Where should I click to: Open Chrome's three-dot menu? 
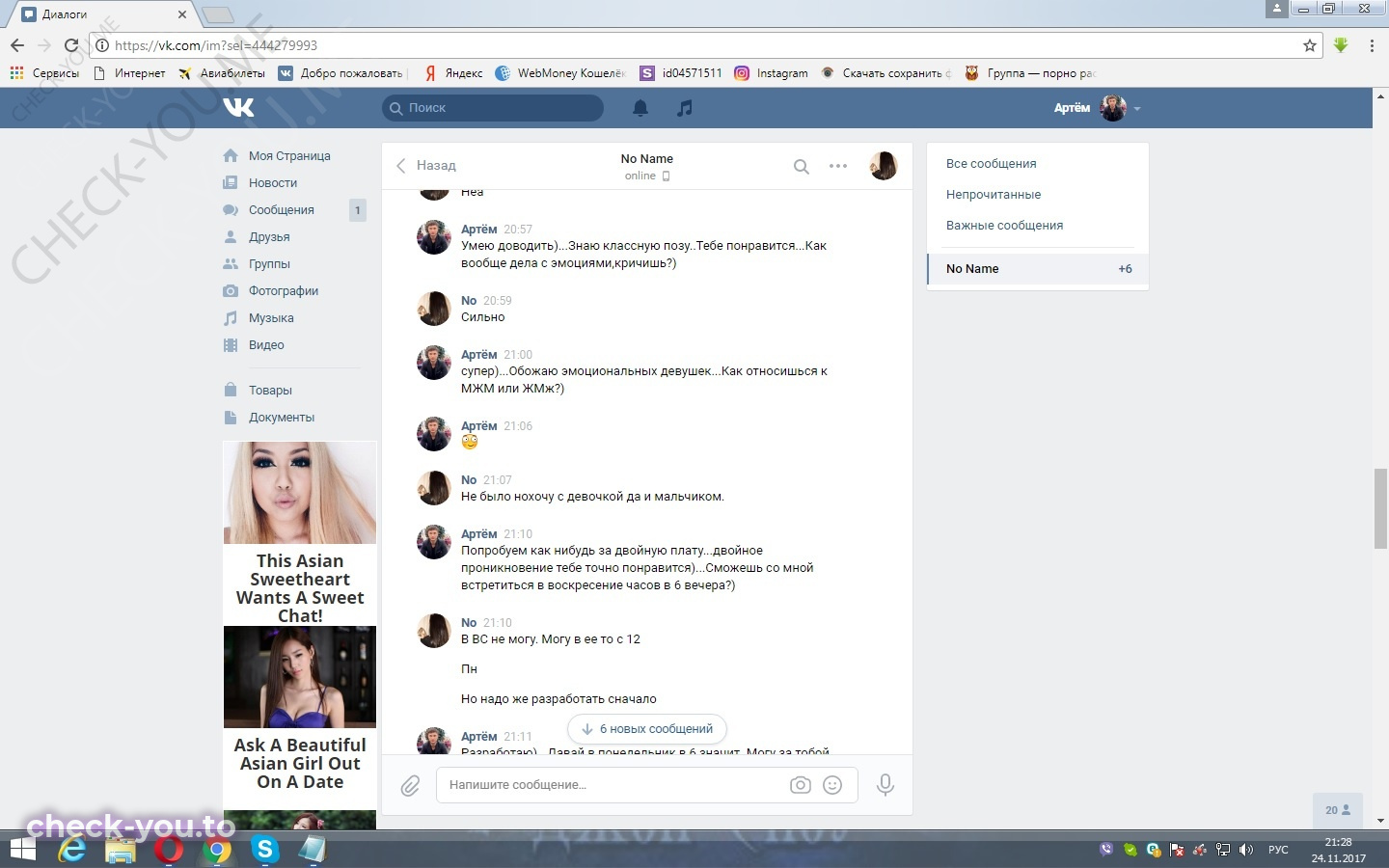click(1372, 45)
